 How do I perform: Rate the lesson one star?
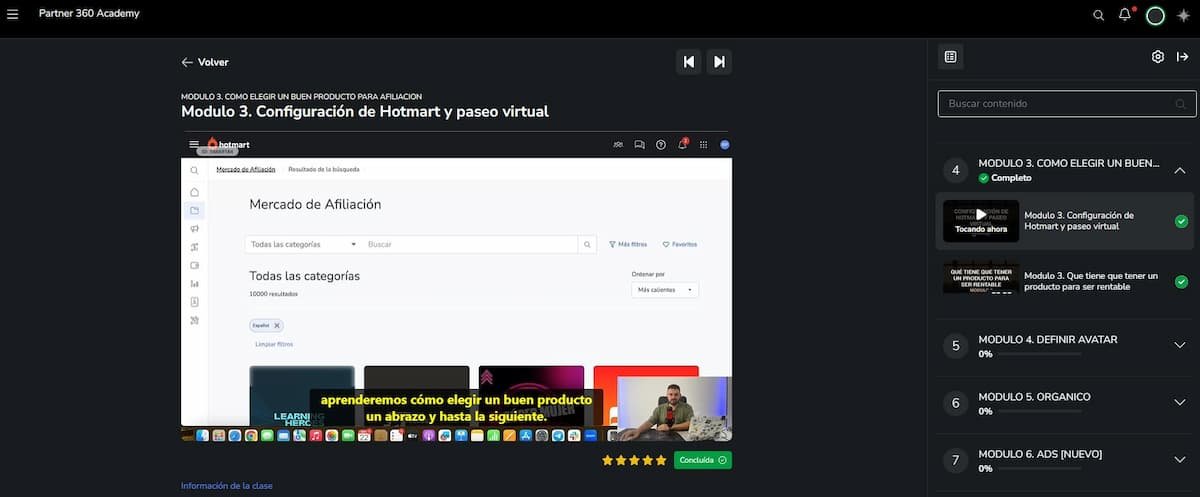pos(608,460)
